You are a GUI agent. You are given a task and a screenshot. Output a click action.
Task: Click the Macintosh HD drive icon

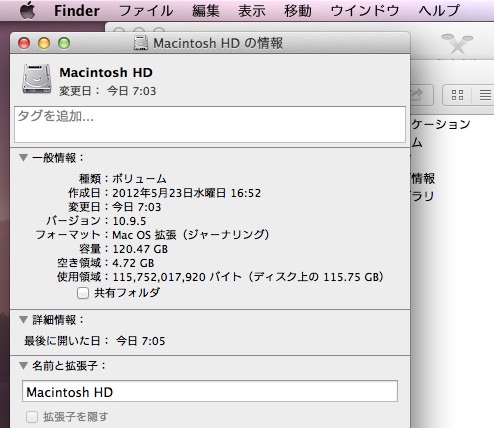point(37,79)
